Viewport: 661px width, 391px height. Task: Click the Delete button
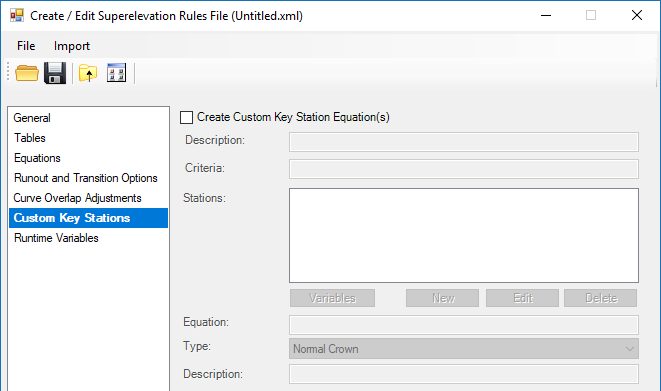pyautogui.click(x=601, y=298)
